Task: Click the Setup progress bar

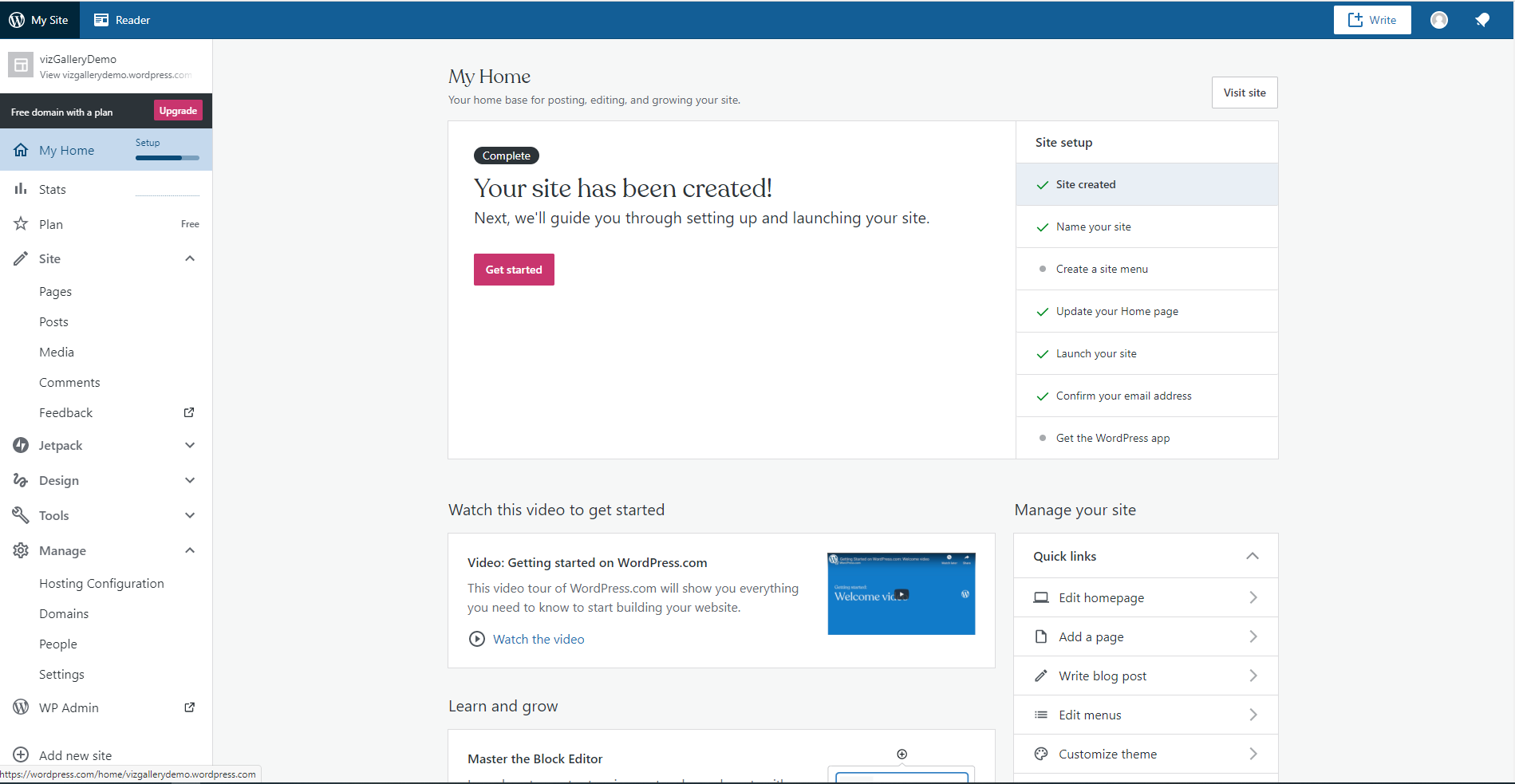Action: 168,158
